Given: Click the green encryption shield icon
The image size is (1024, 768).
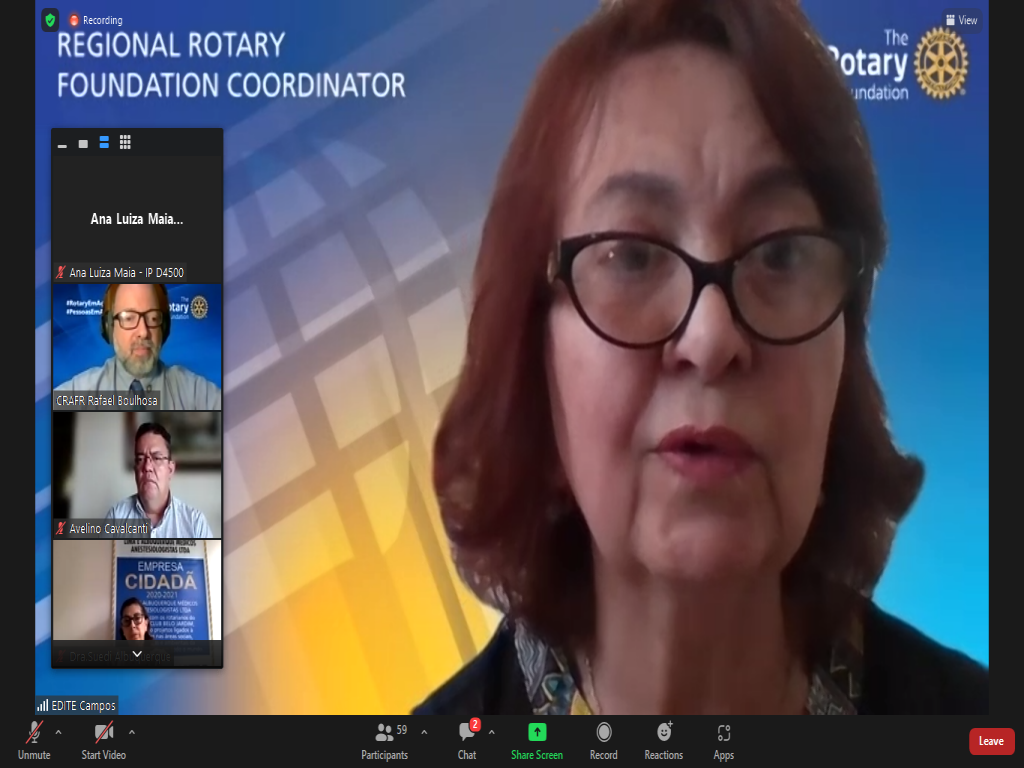Looking at the screenshot, I should point(50,20).
